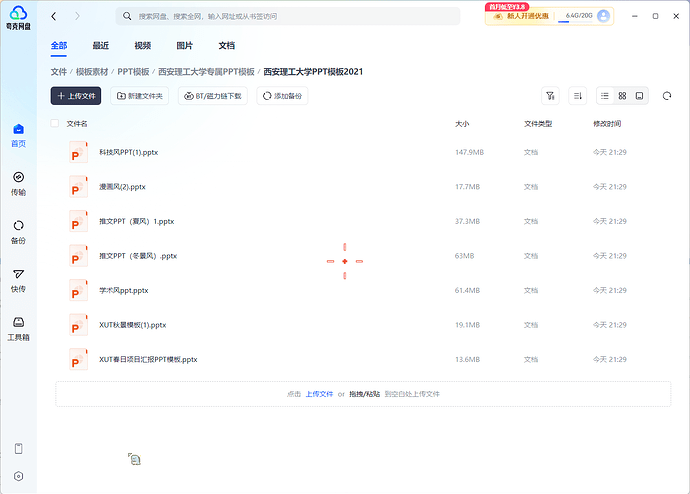
Task: Switch to the 图片 tab
Action: pos(184,46)
